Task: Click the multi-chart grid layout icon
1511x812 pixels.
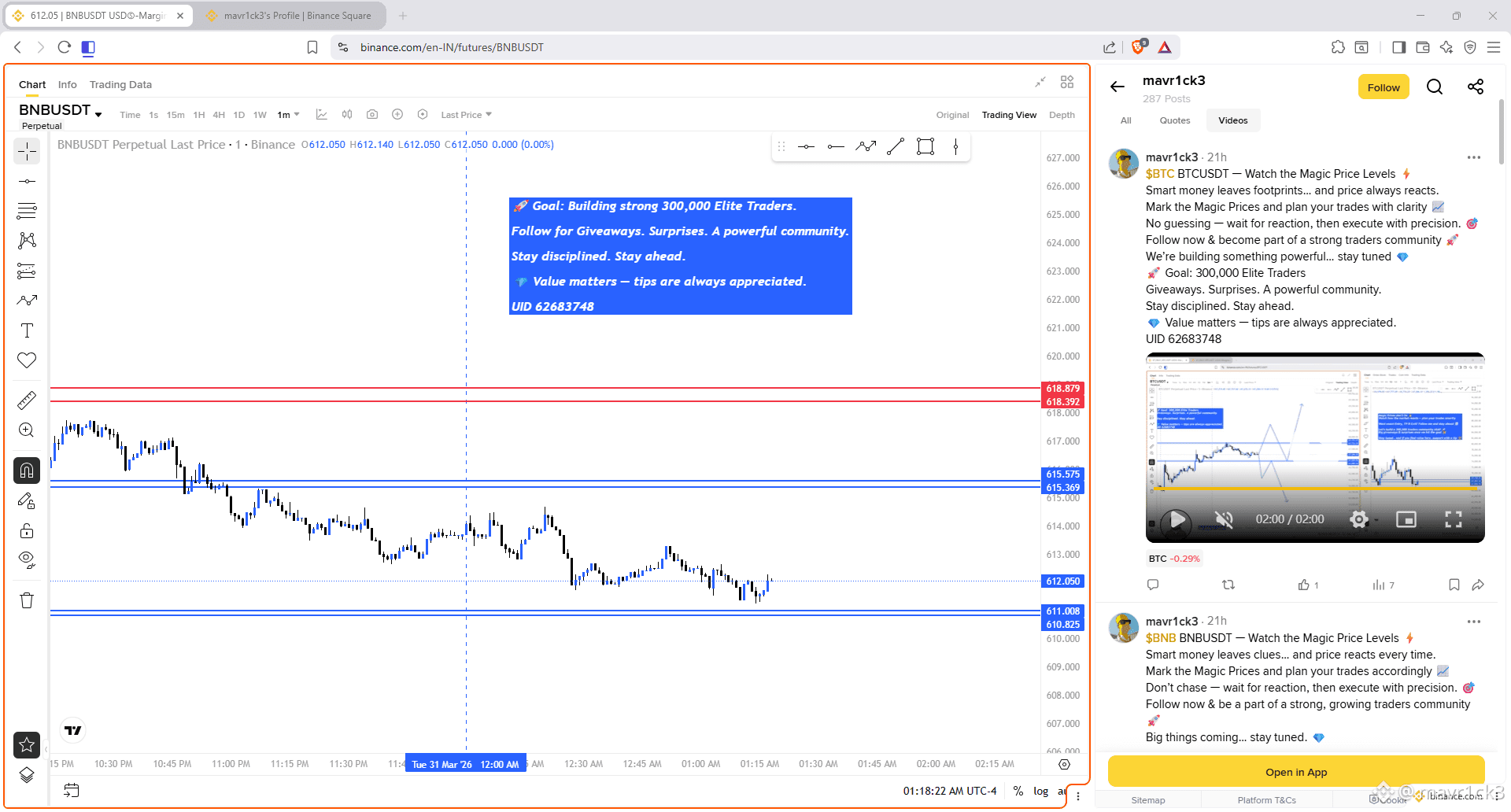Action: [1067, 82]
